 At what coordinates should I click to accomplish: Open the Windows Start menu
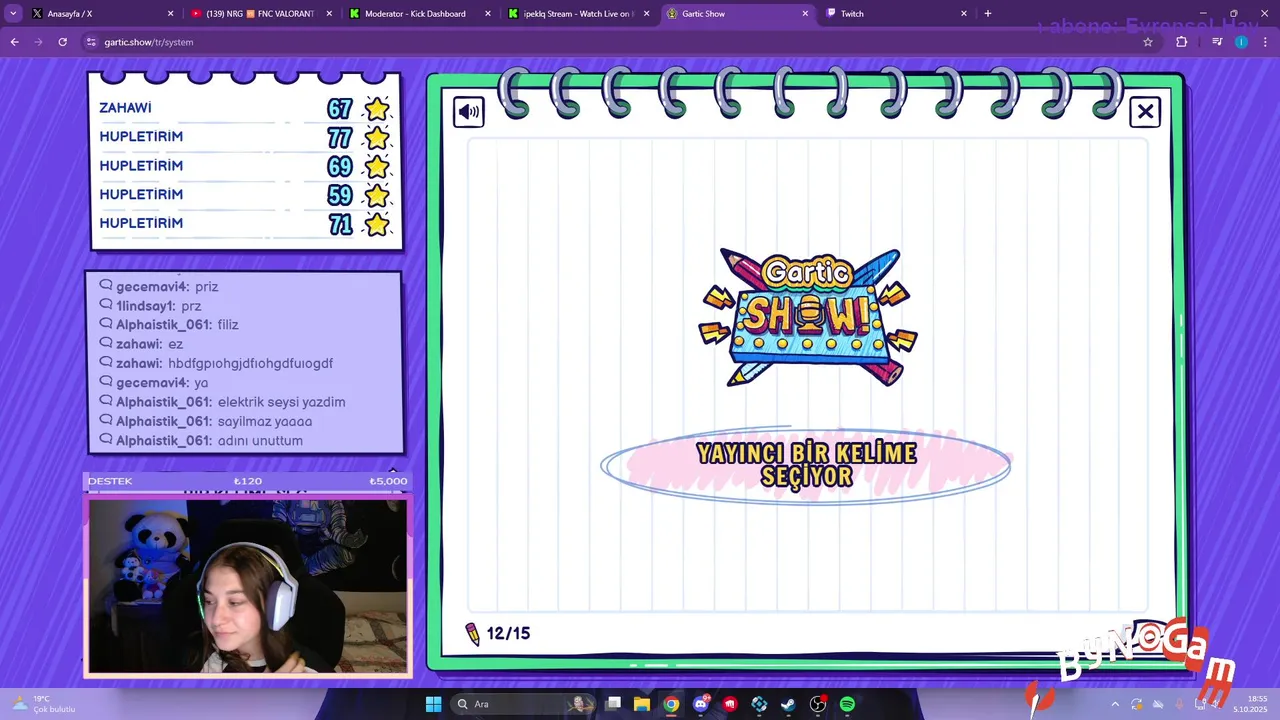(x=433, y=704)
